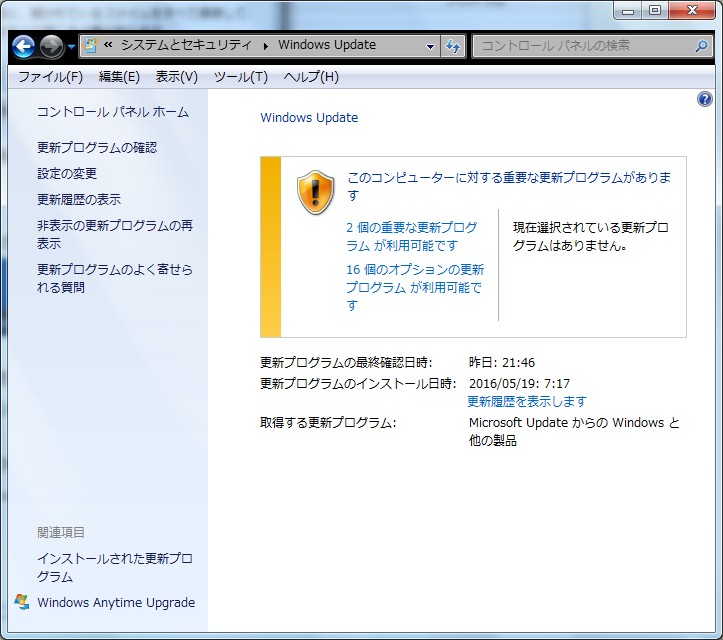The height and width of the screenshot is (640, 723).
Task: Click 更新プログラムの確認 link
Action: [x=97, y=148]
